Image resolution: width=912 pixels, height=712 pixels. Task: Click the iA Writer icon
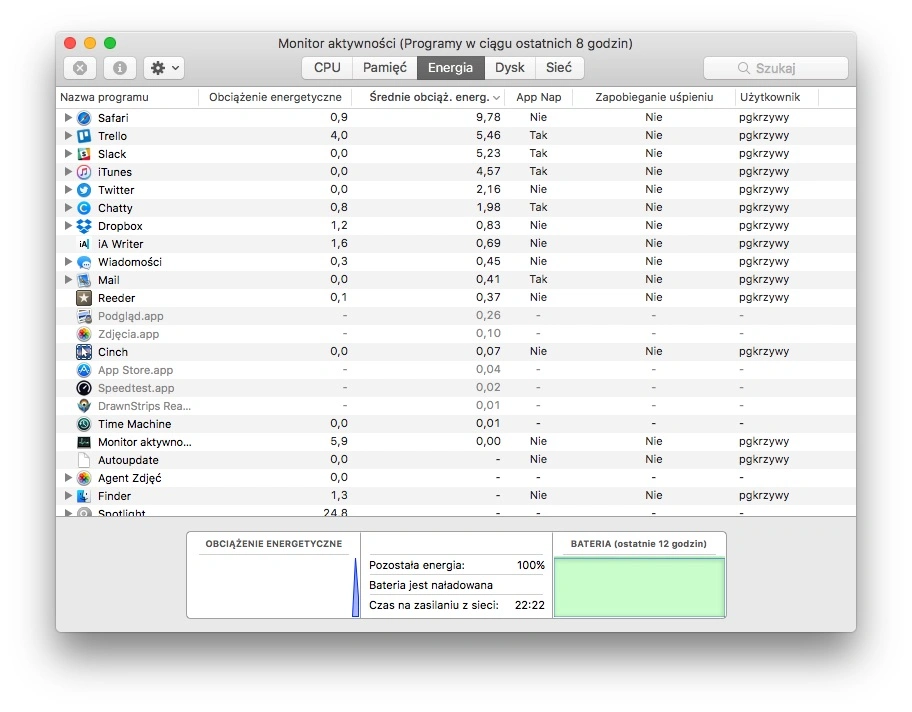[84, 244]
